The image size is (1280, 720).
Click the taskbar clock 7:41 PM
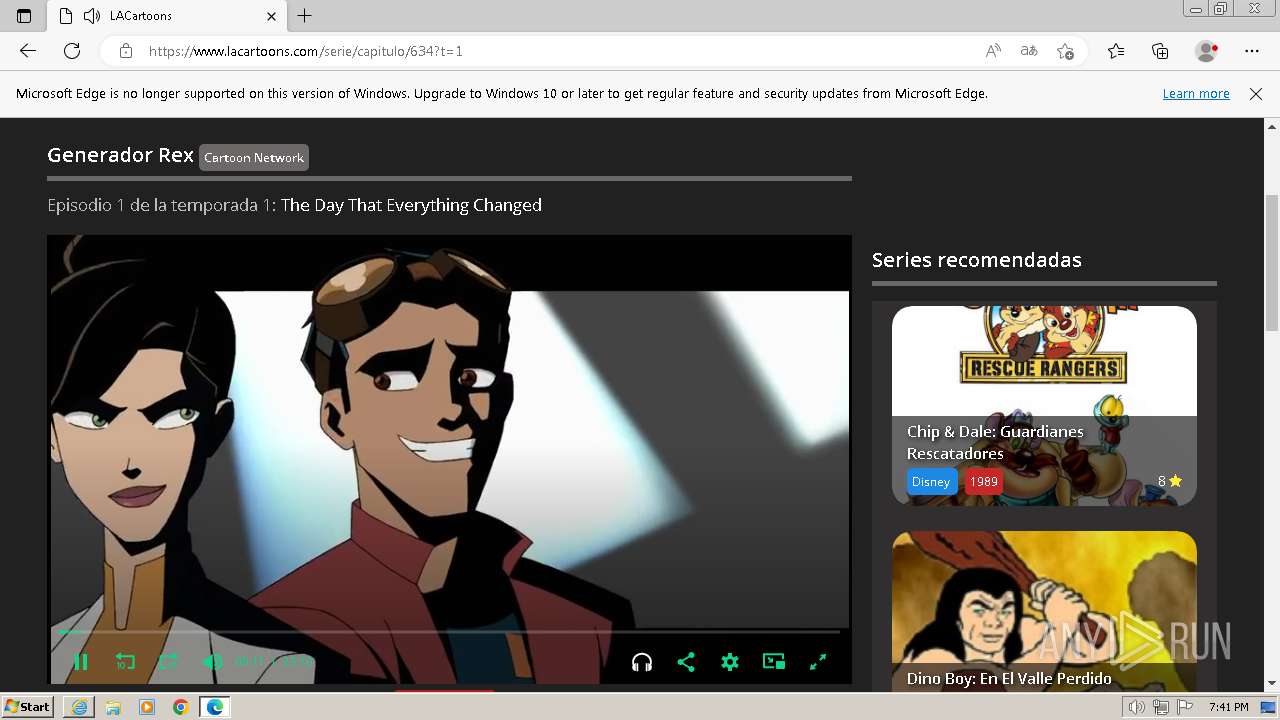pyautogui.click(x=1228, y=707)
